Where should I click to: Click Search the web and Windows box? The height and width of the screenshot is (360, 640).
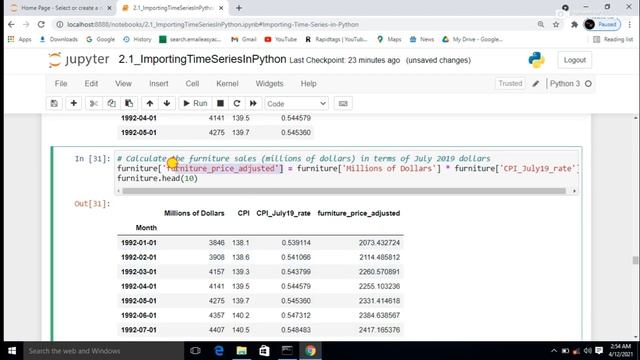[x=104, y=351]
